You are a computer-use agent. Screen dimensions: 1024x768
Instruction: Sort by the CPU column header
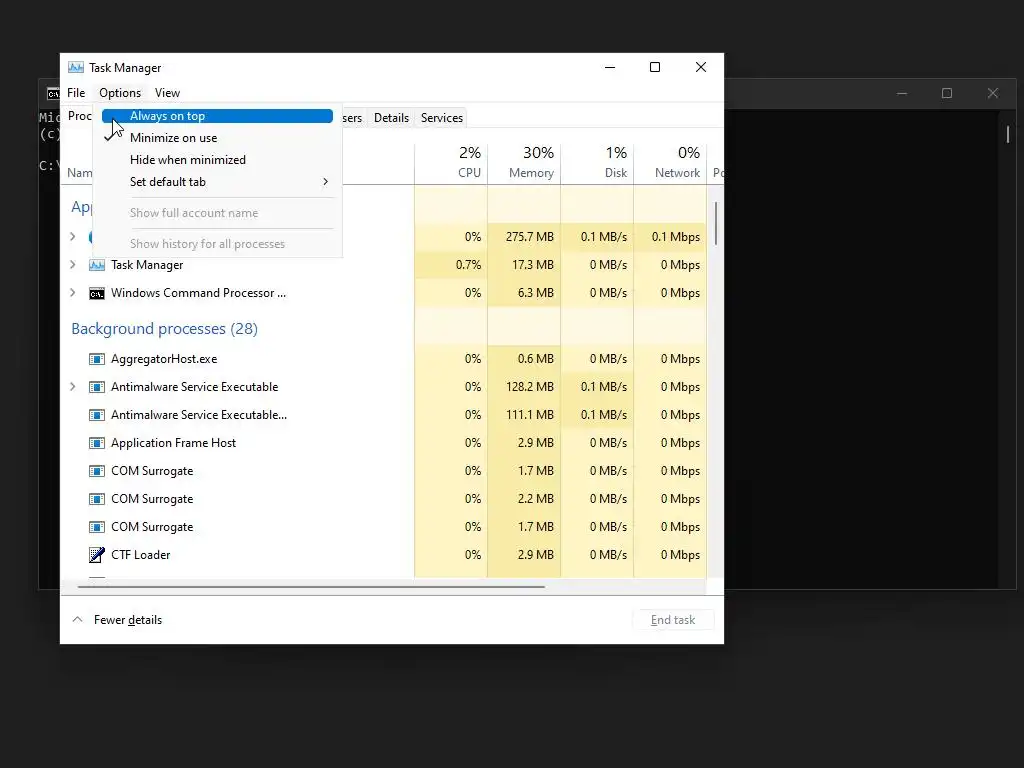pyautogui.click(x=451, y=163)
